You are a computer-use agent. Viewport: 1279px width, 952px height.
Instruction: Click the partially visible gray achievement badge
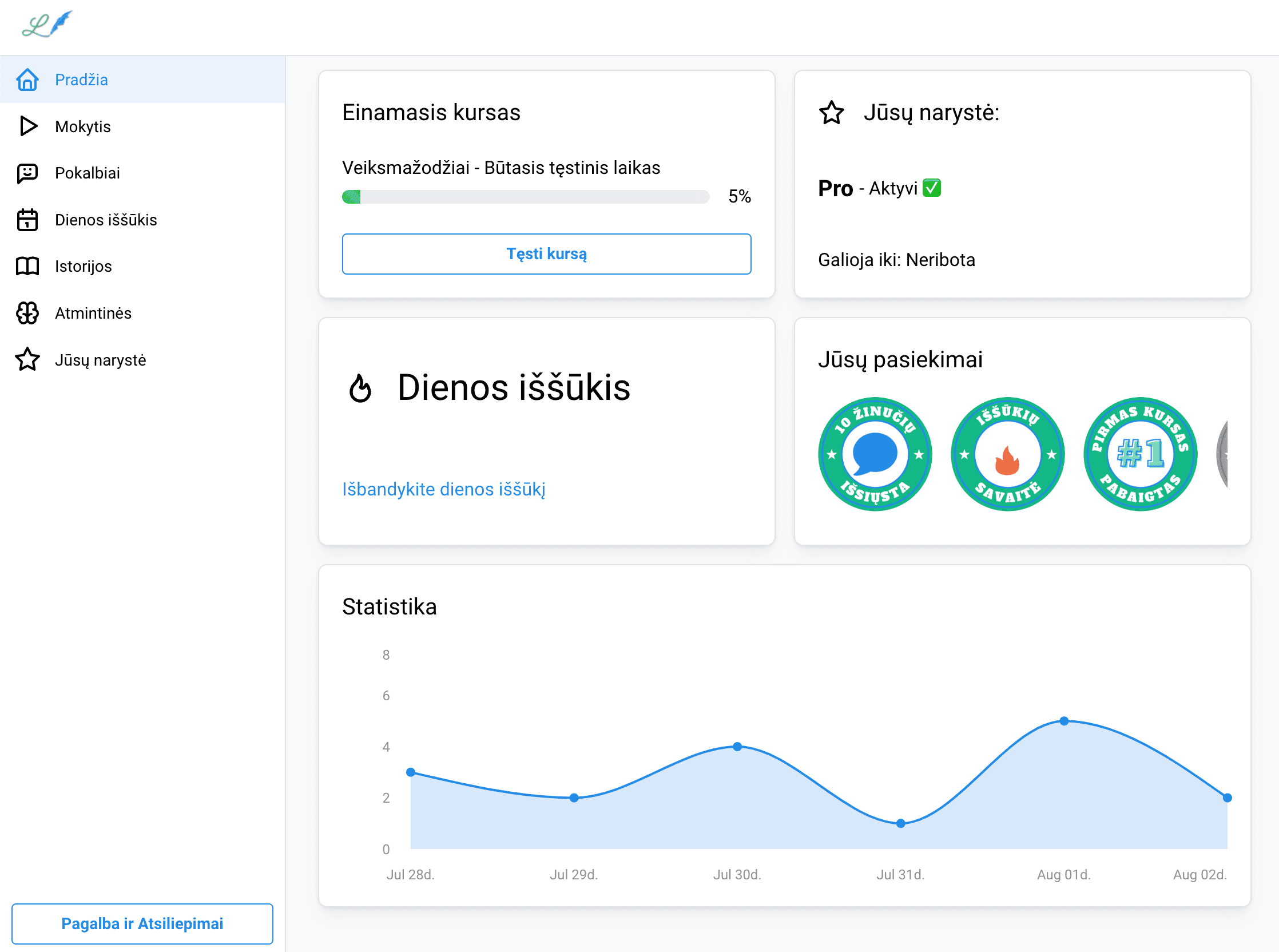pos(1222,454)
